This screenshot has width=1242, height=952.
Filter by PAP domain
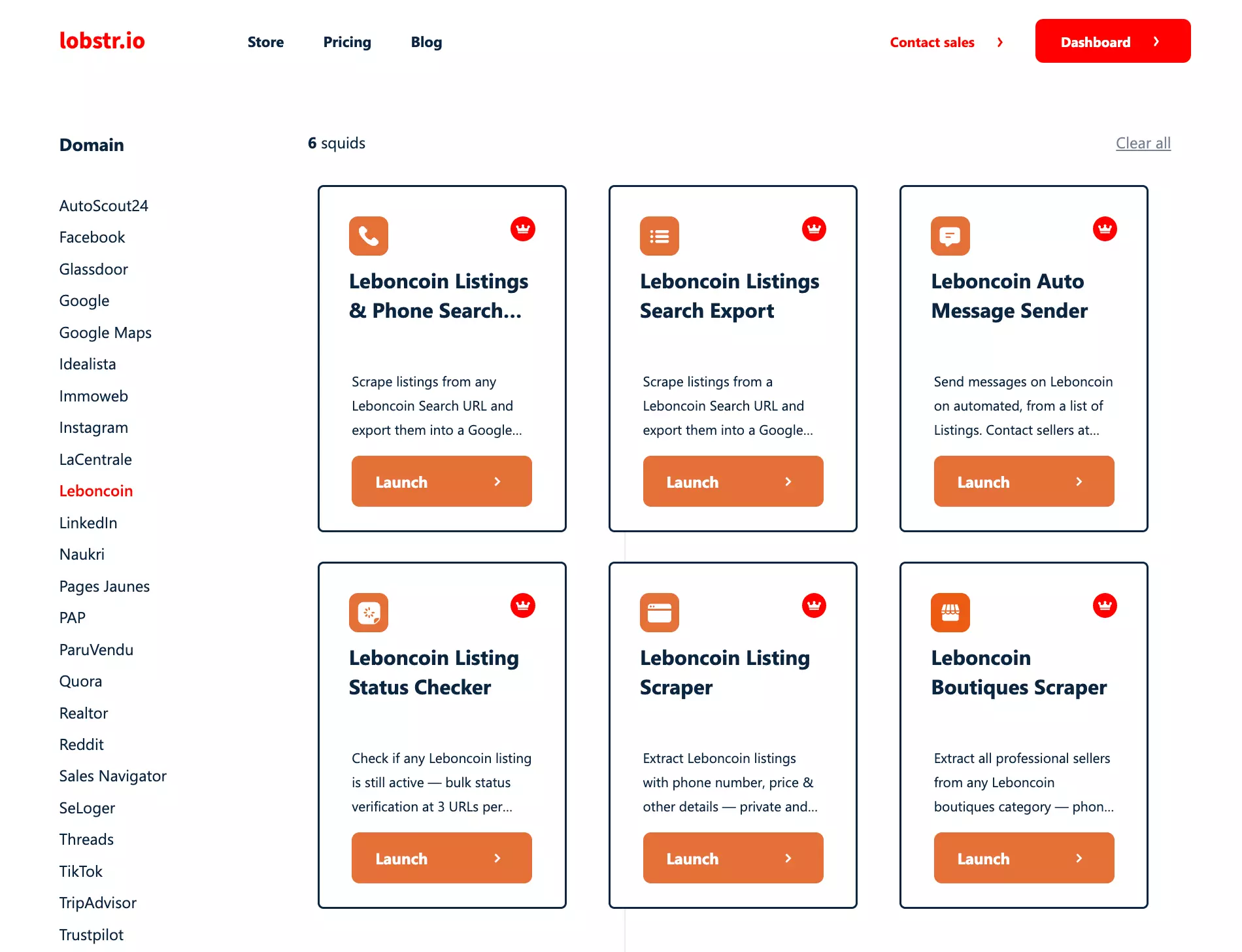click(x=73, y=618)
